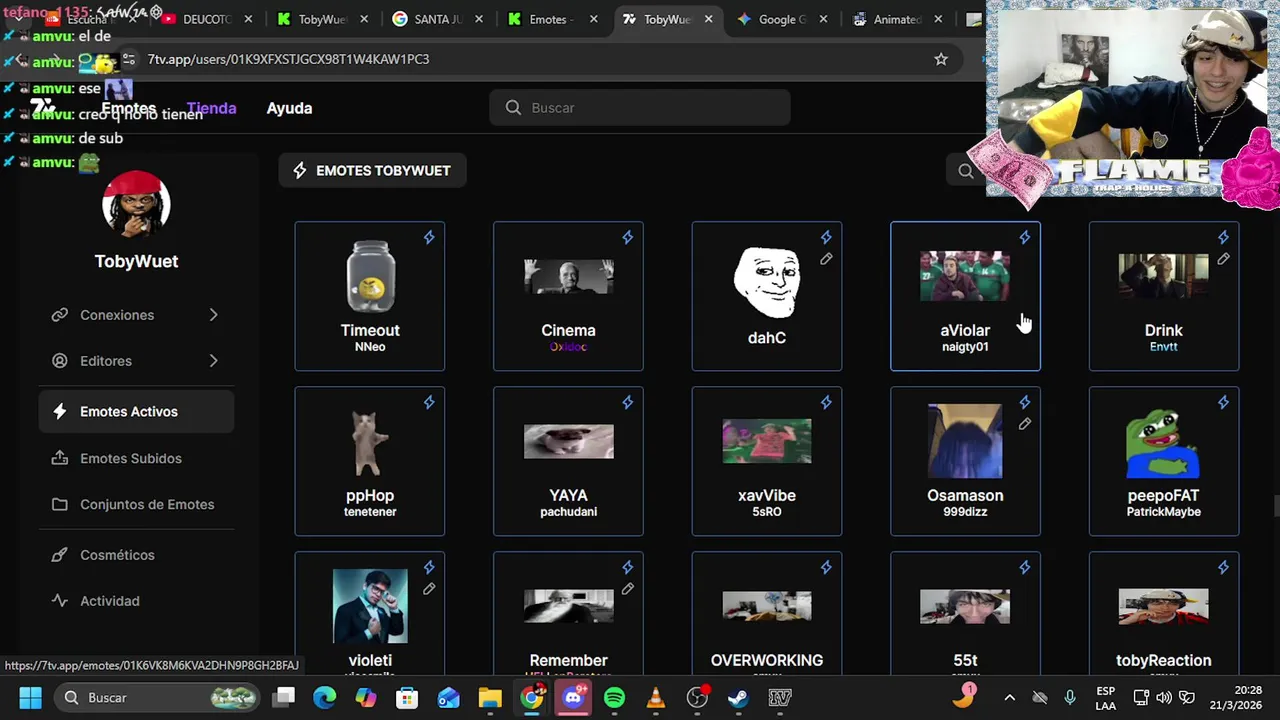Click the lightning bolt icon on violeti card

(429, 568)
